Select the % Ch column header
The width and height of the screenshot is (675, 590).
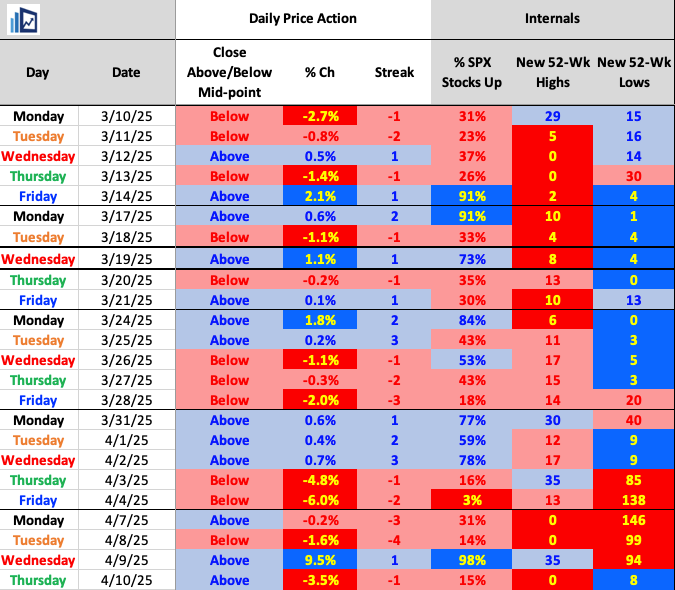(x=311, y=72)
